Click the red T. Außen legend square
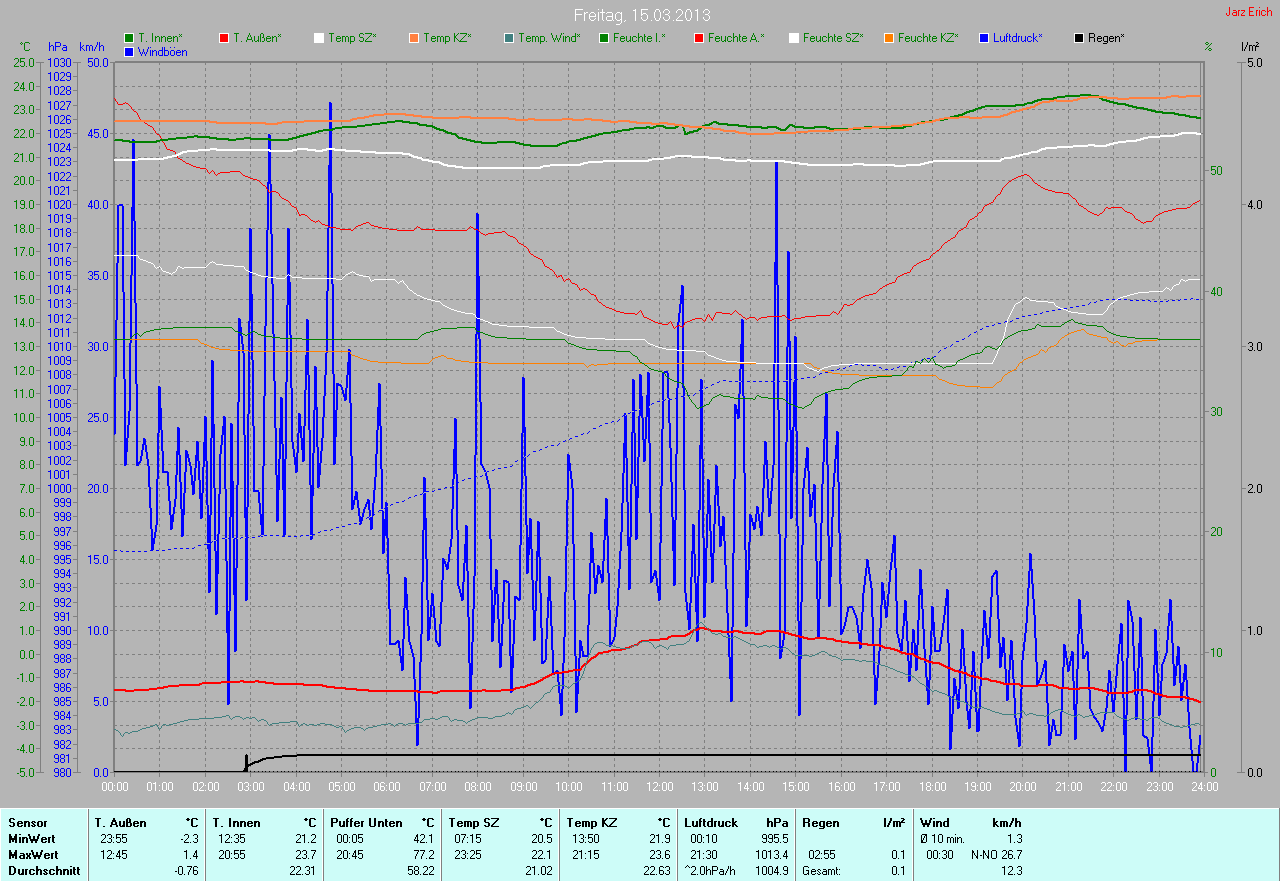This screenshot has height=881, width=1280. pyautogui.click(x=224, y=38)
